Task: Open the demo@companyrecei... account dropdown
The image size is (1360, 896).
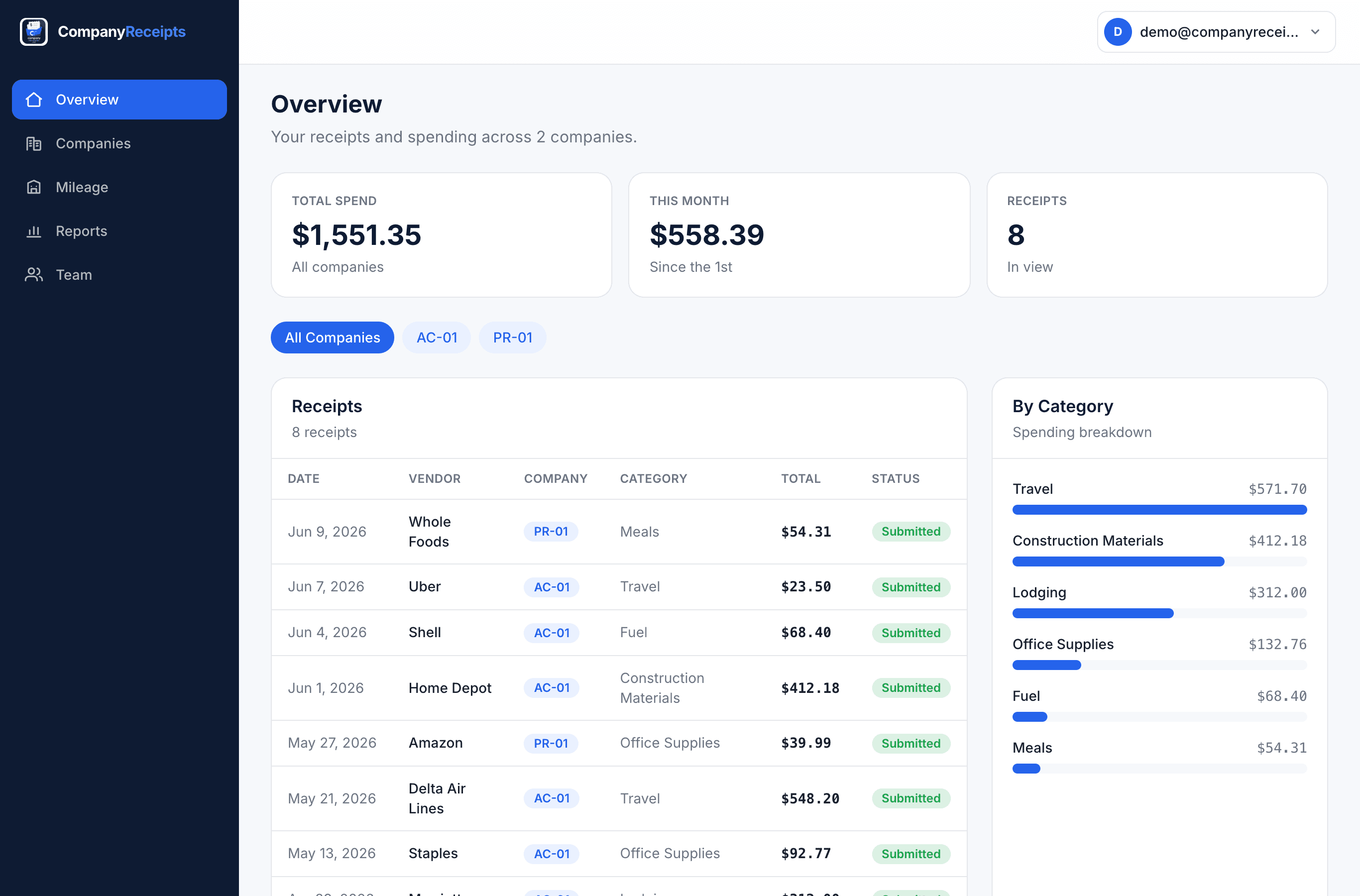Action: [x=1216, y=32]
